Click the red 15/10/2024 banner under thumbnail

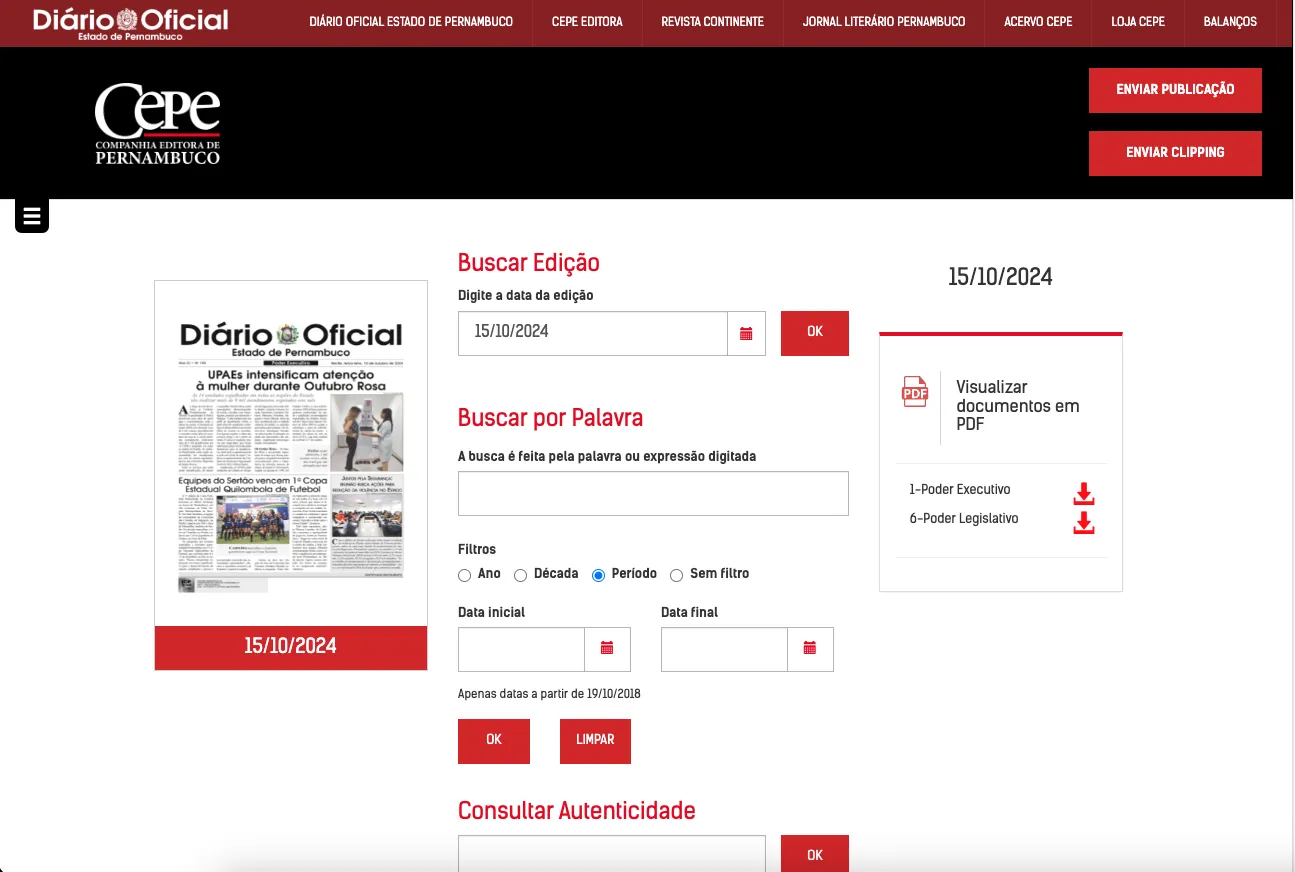291,647
